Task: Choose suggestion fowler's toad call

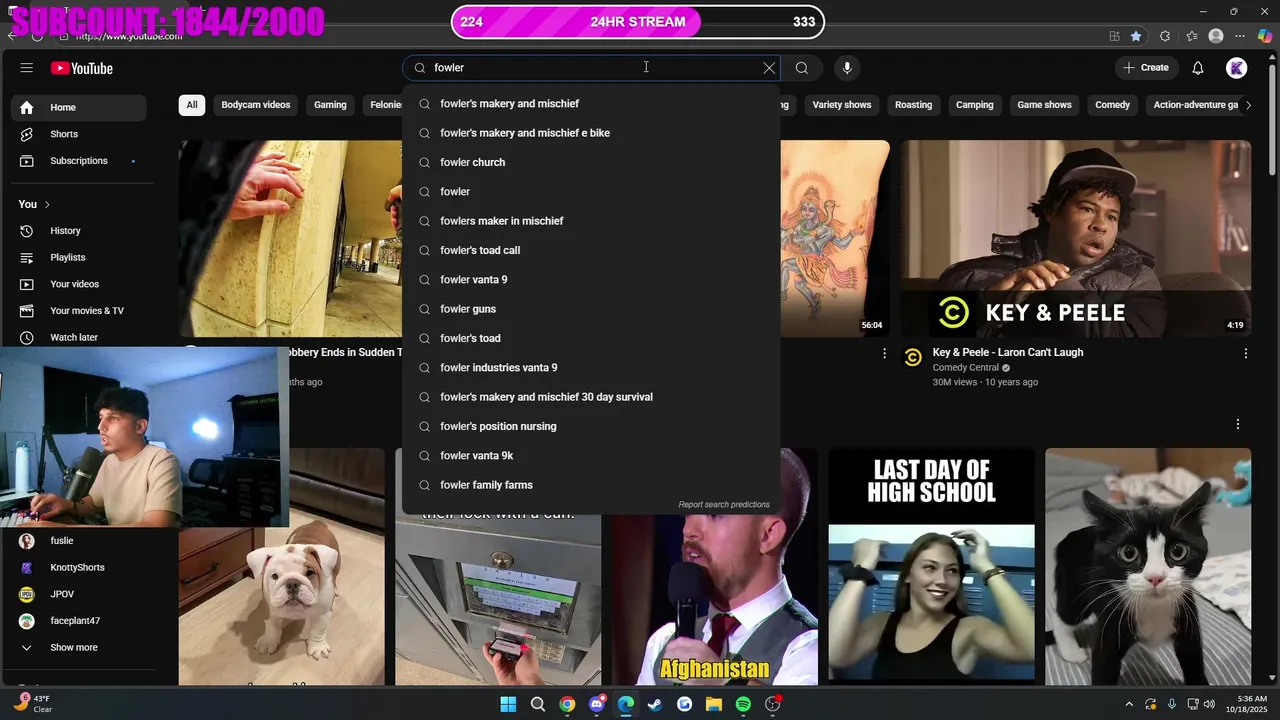Action: [x=591, y=250]
